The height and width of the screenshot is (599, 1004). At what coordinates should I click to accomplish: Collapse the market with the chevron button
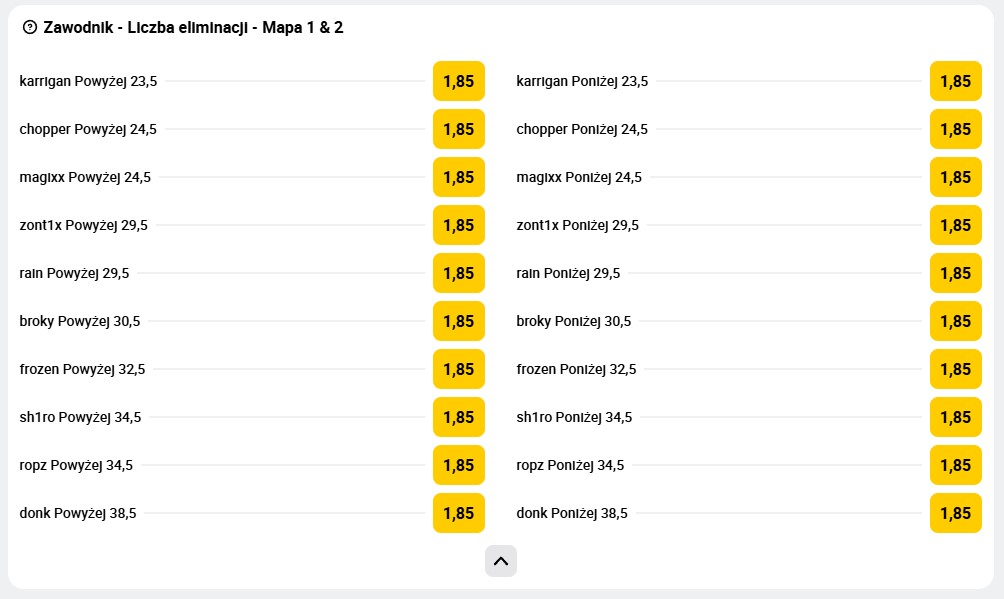pos(500,561)
